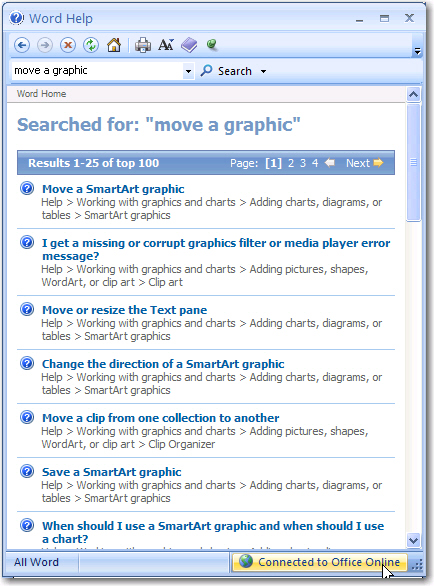Click help icon beside When should I use
The height and width of the screenshot is (586, 434).
point(27,525)
